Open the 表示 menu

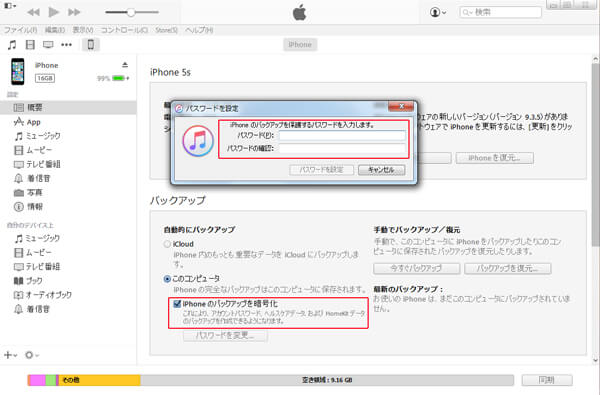coord(83,30)
